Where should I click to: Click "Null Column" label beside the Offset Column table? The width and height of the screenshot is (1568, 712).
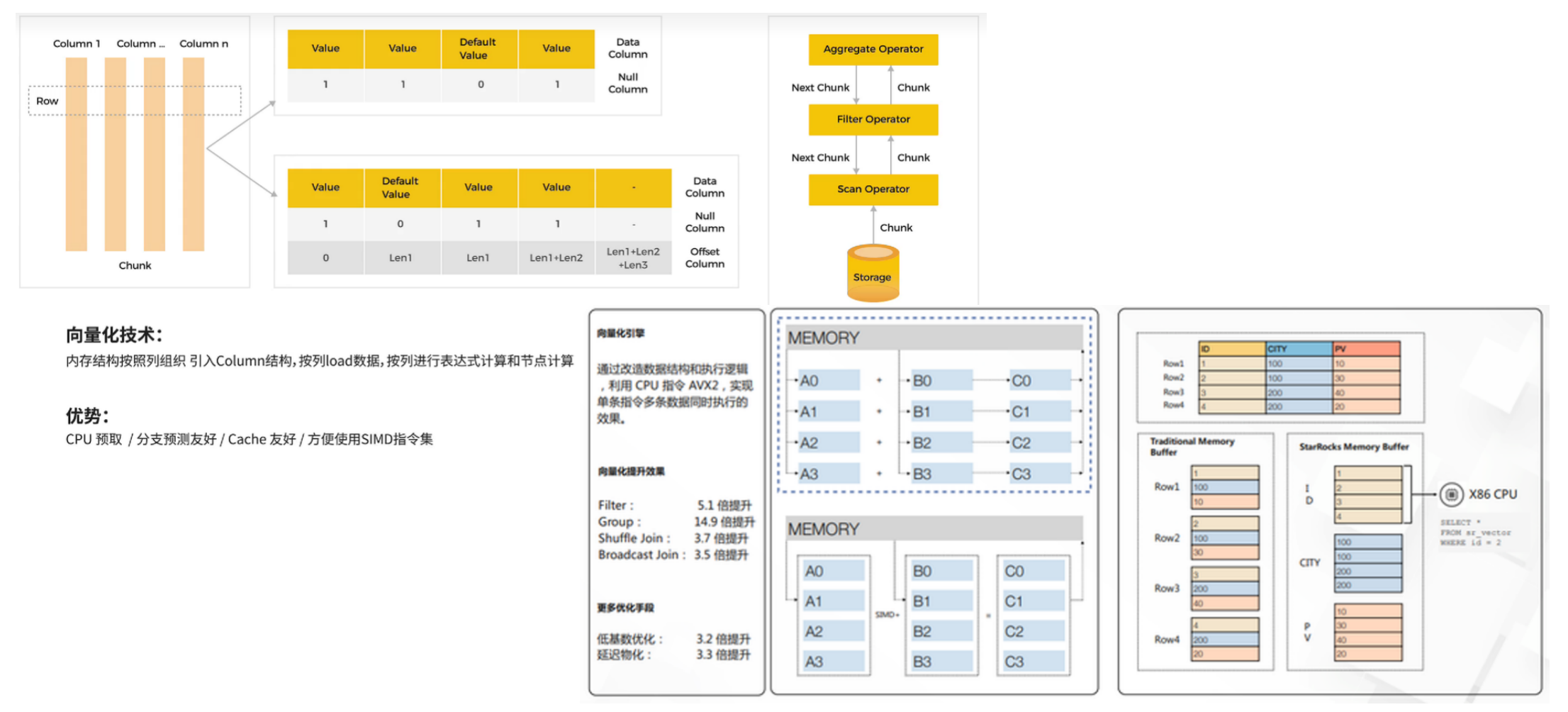click(x=705, y=222)
